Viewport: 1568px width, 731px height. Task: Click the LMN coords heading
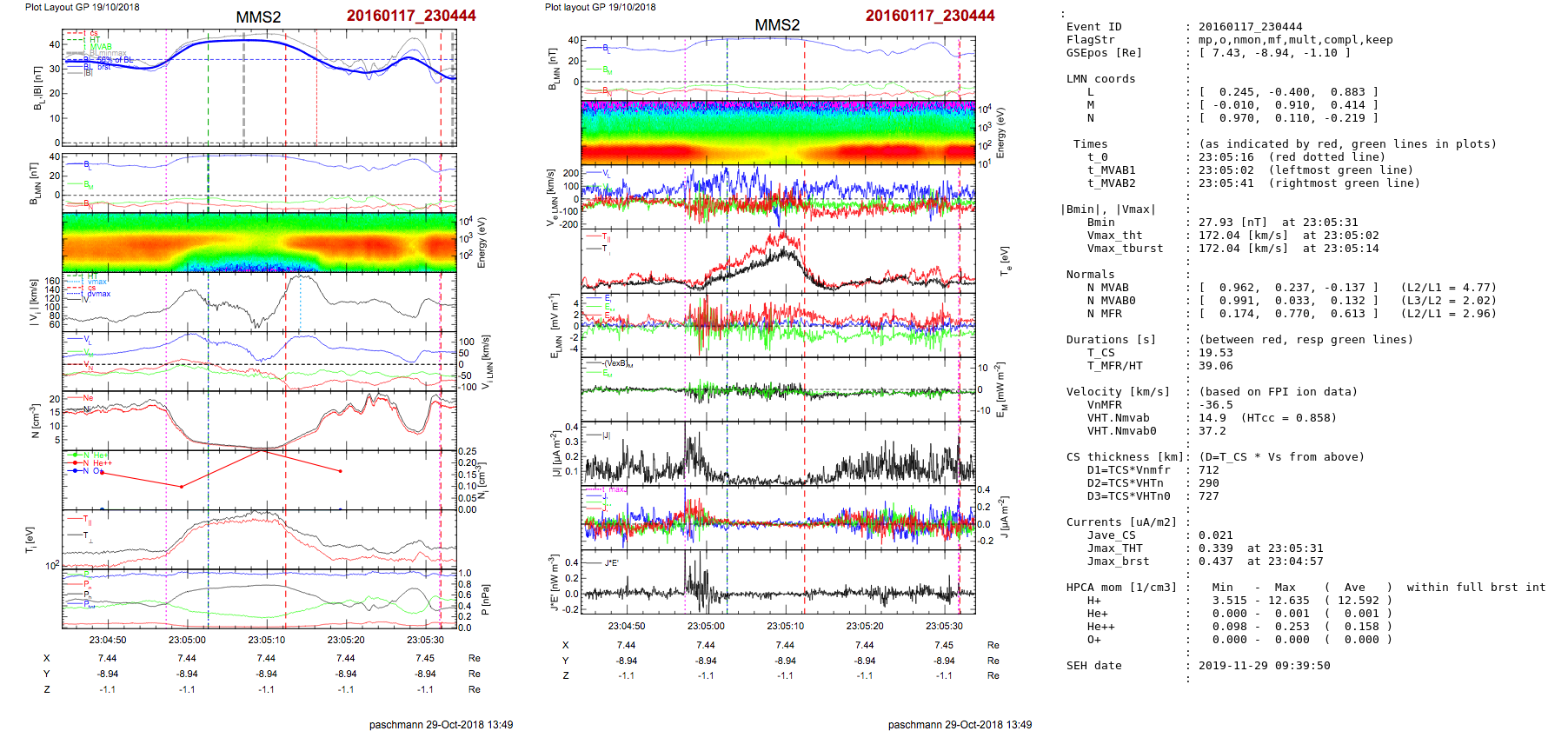coord(1100,79)
